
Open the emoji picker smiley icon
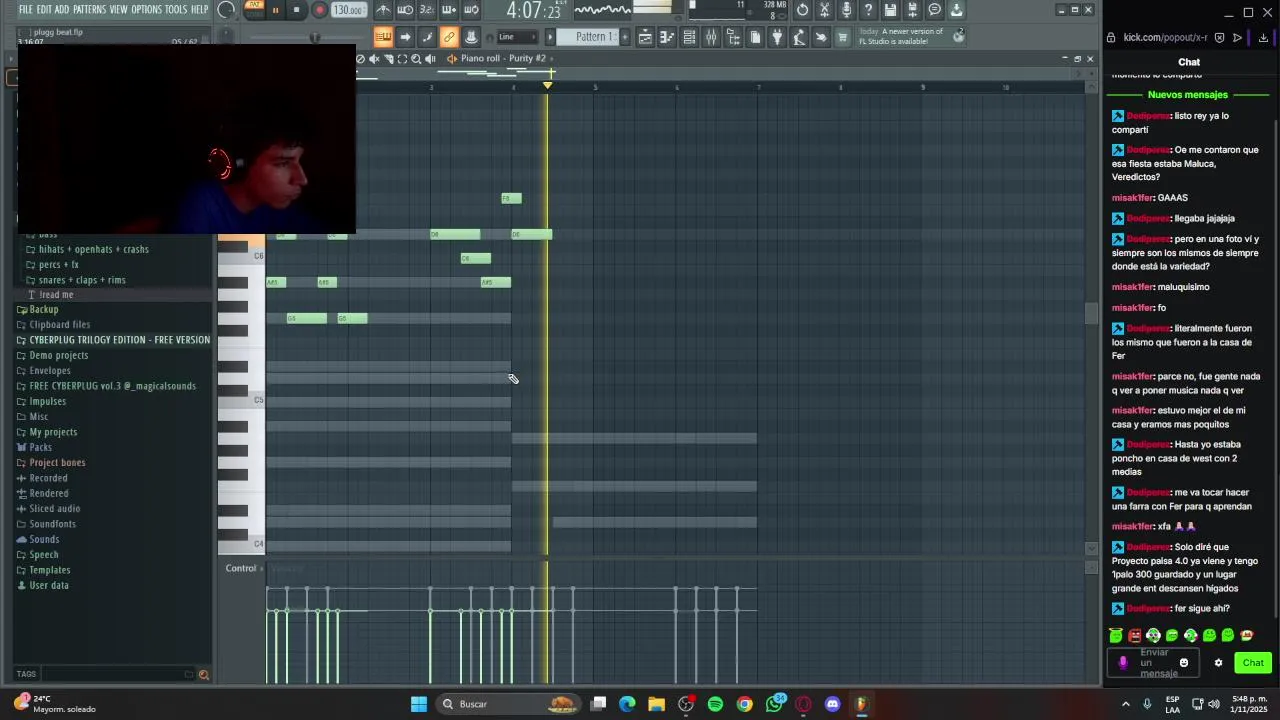click(x=1184, y=663)
